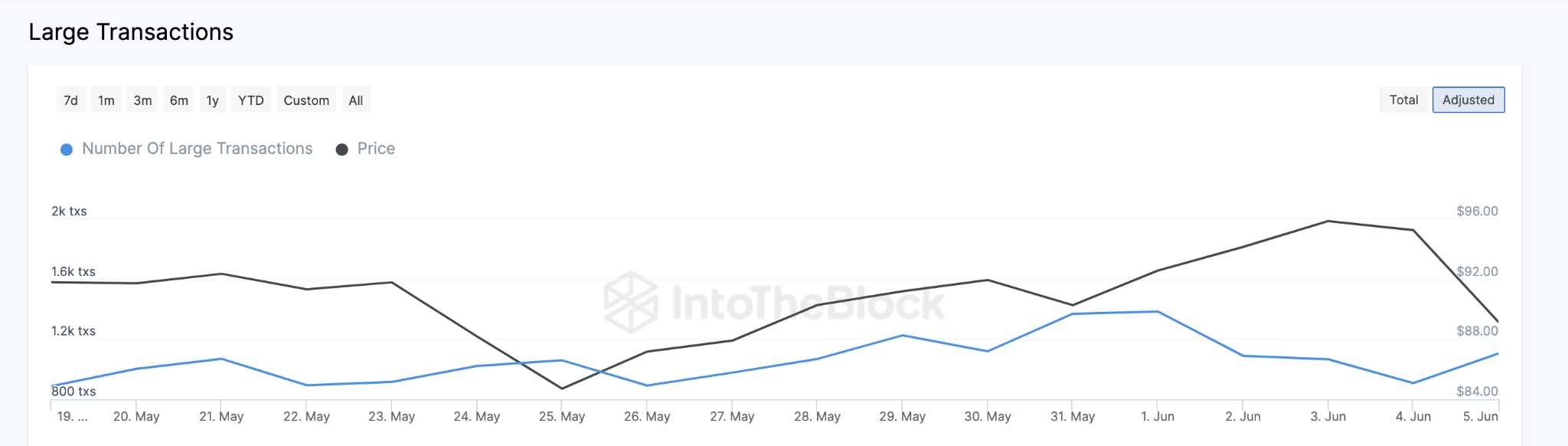Hide the Price line via its legend label
This screenshot has height=446, width=1568.
point(376,149)
